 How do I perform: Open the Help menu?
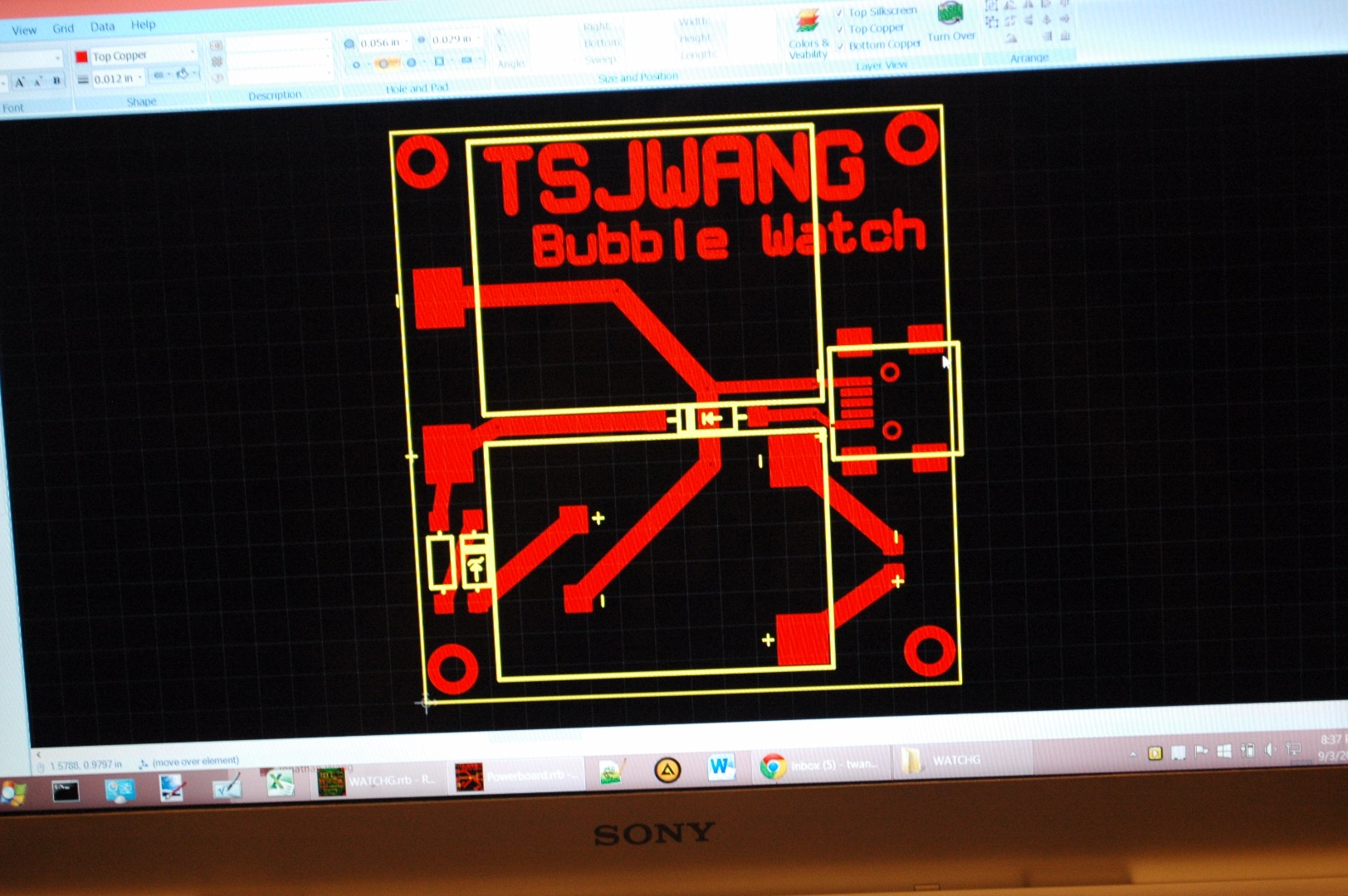point(143,25)
